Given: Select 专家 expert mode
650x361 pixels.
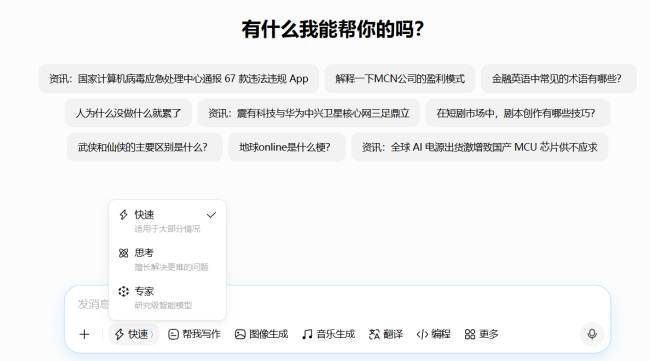Looking at the screenshot, I should pos(167,298).
